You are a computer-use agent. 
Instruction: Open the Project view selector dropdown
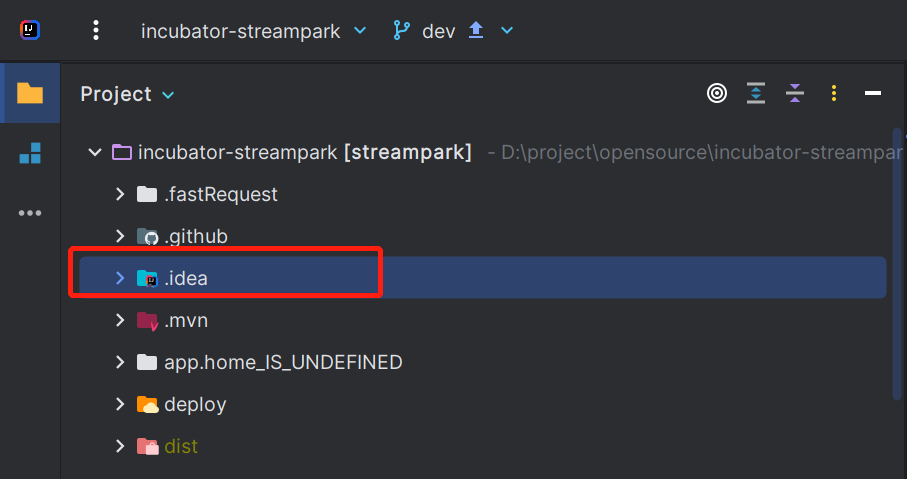coord(127,94)
